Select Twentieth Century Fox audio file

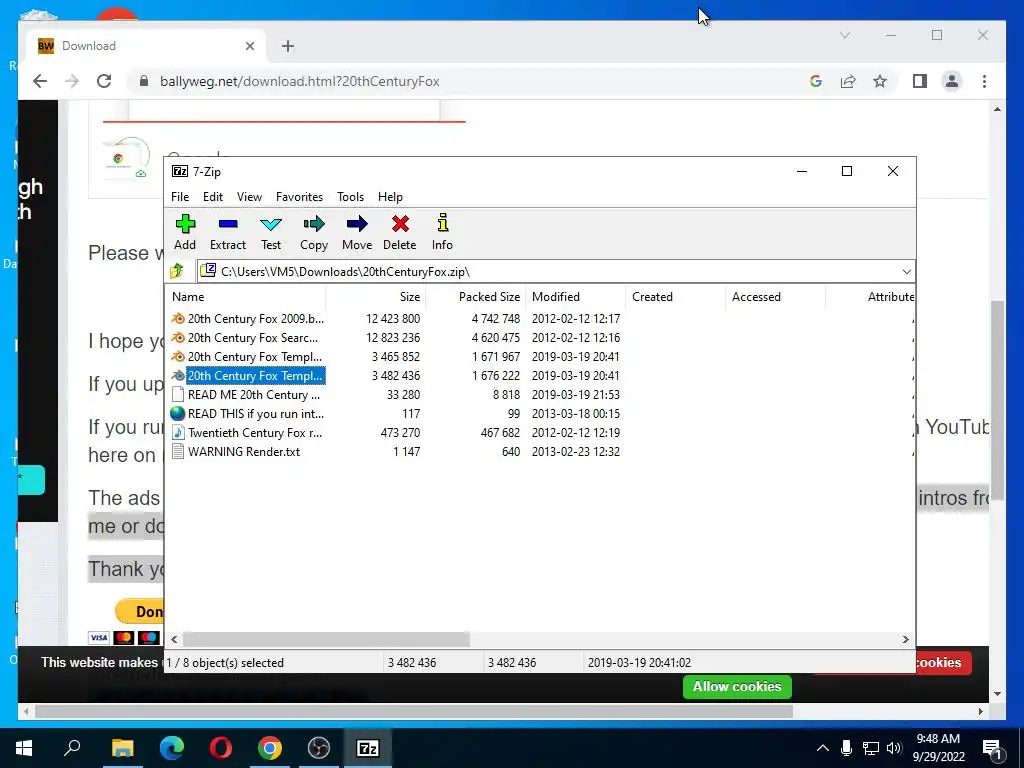point(255,432)
